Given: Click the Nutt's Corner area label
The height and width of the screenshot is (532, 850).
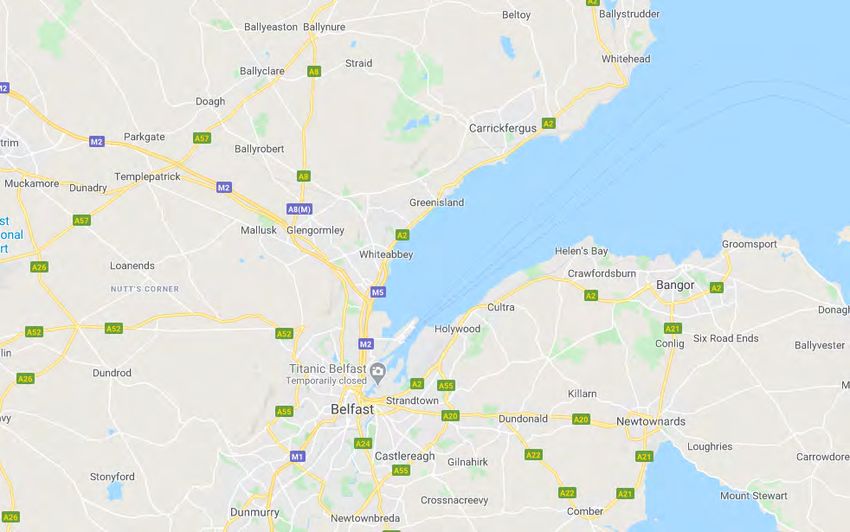Looking at the screenshot, I should pyautogui.click(x=145, y=289).
